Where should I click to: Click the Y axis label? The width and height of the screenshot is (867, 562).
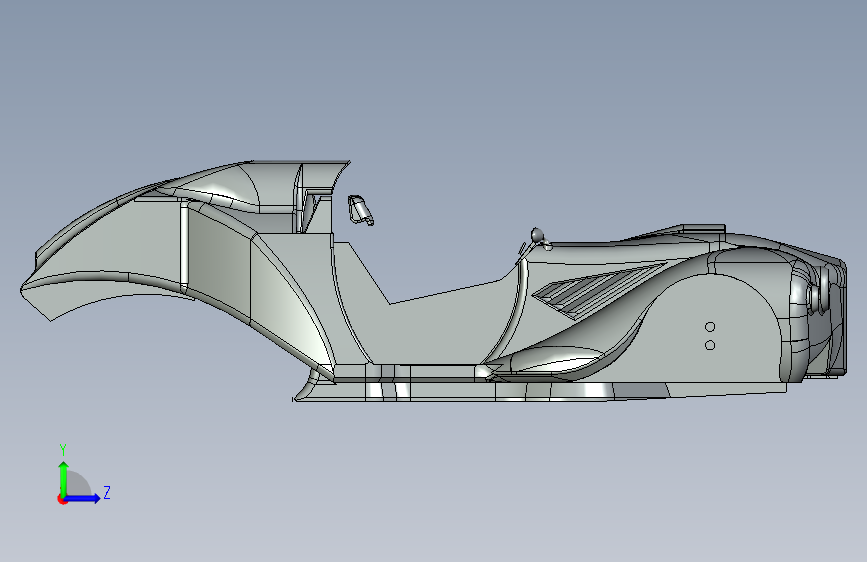[x=63, y=450]
